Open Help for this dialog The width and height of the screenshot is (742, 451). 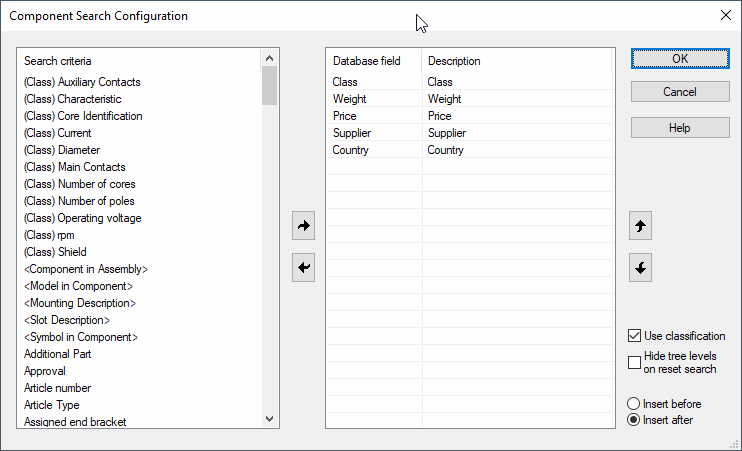pos(680,128)
